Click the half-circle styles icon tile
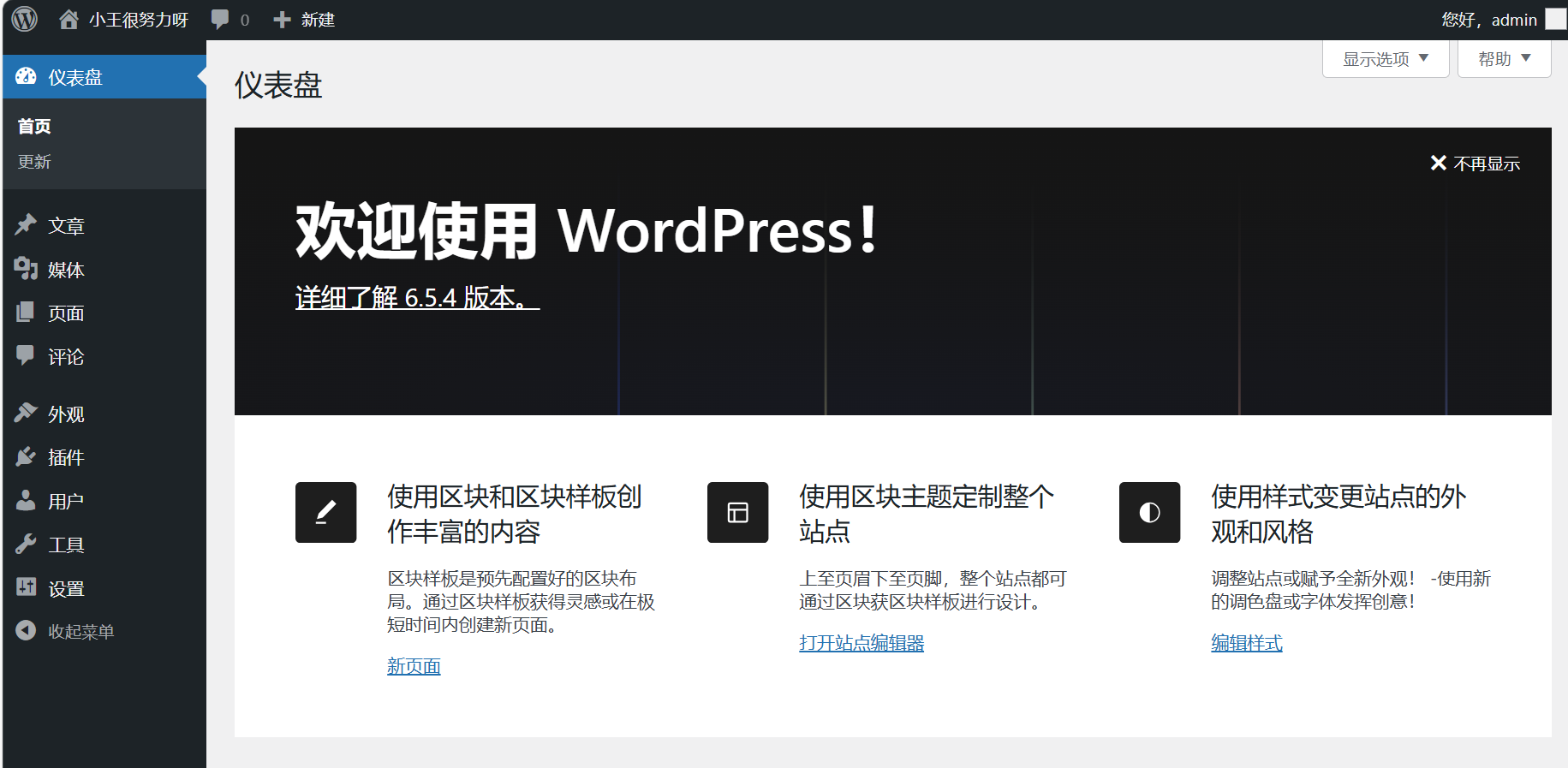 coord(1150,512)
